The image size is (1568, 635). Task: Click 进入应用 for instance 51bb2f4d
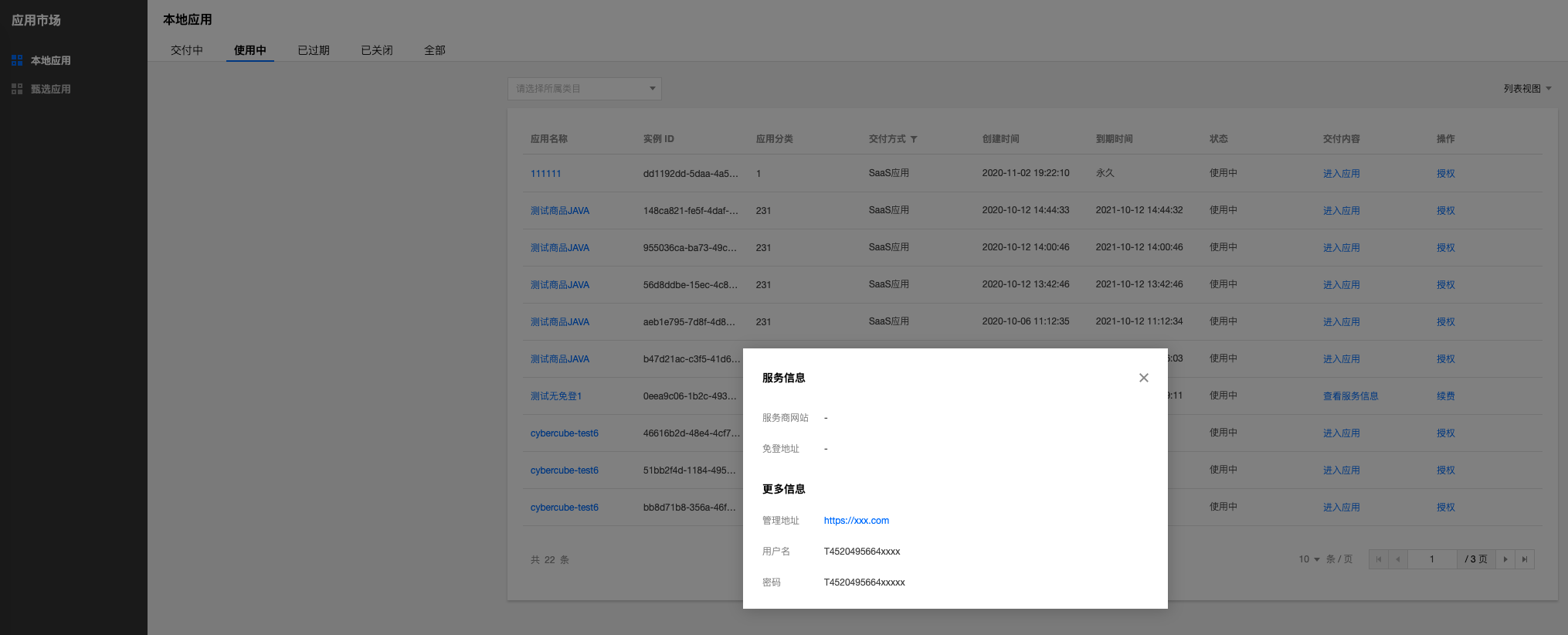click(x=1342, y=470)
